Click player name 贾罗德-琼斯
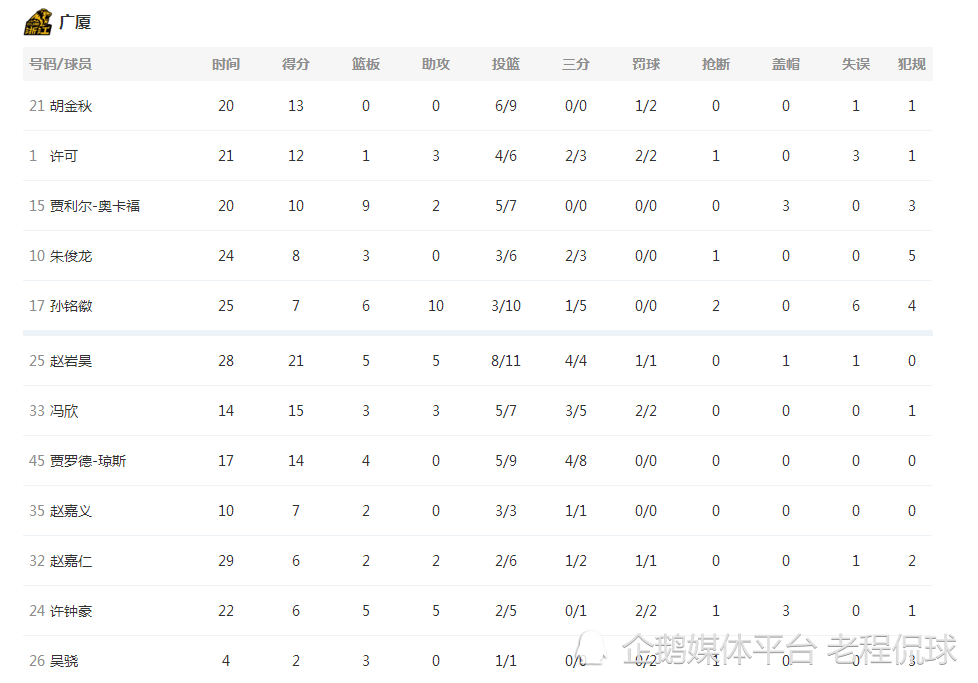The height and width of the screenshot is (683, 978). [88, 461]
